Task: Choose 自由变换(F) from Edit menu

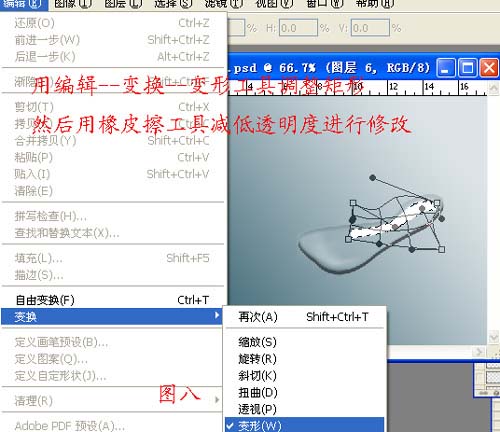Action: click(x=112, y=300)
